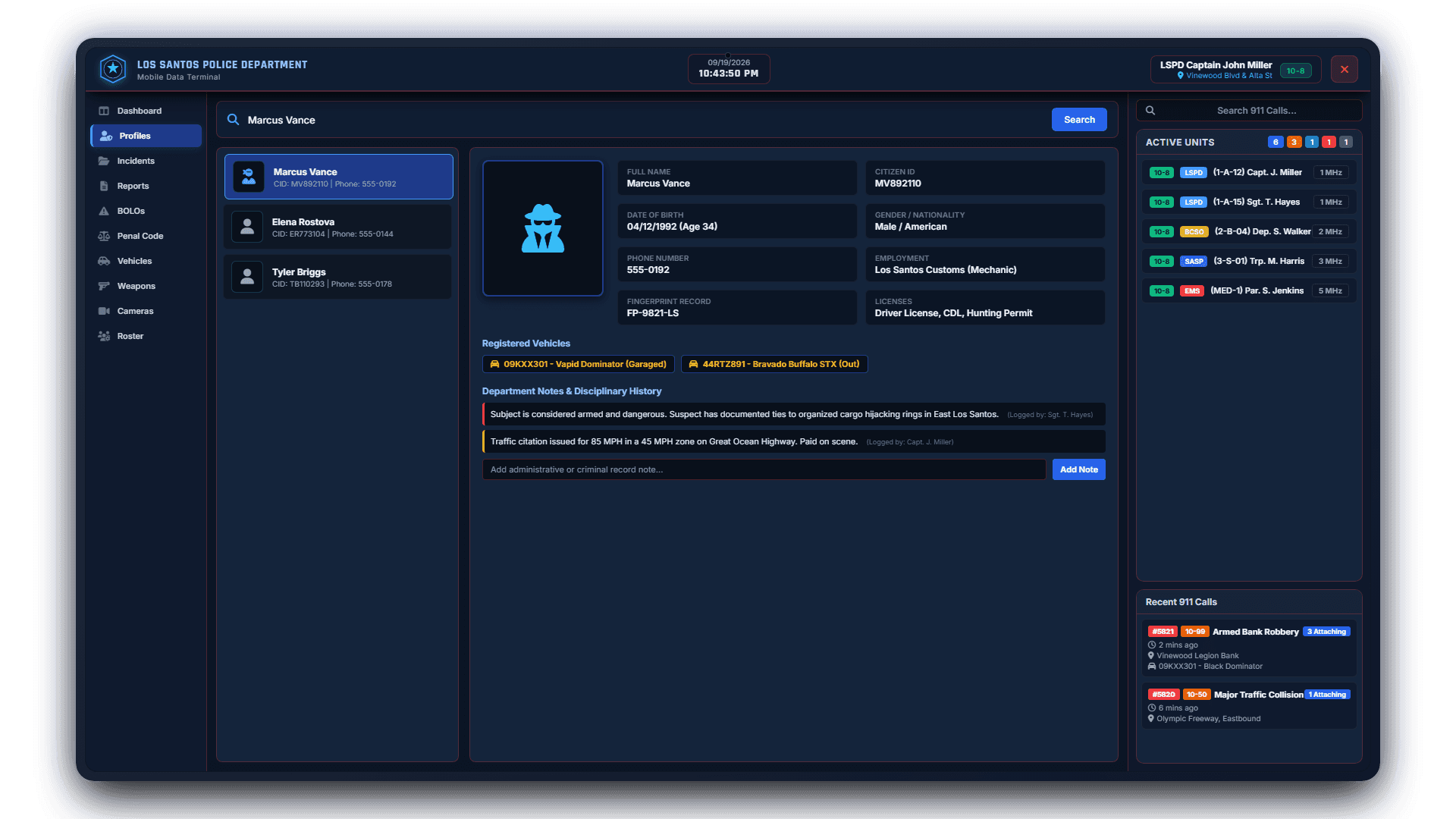Image resolution: width=1456 pixels, height=819 pixels.
Task: Click the Penal Code scales icon
Action: point(104,236)
